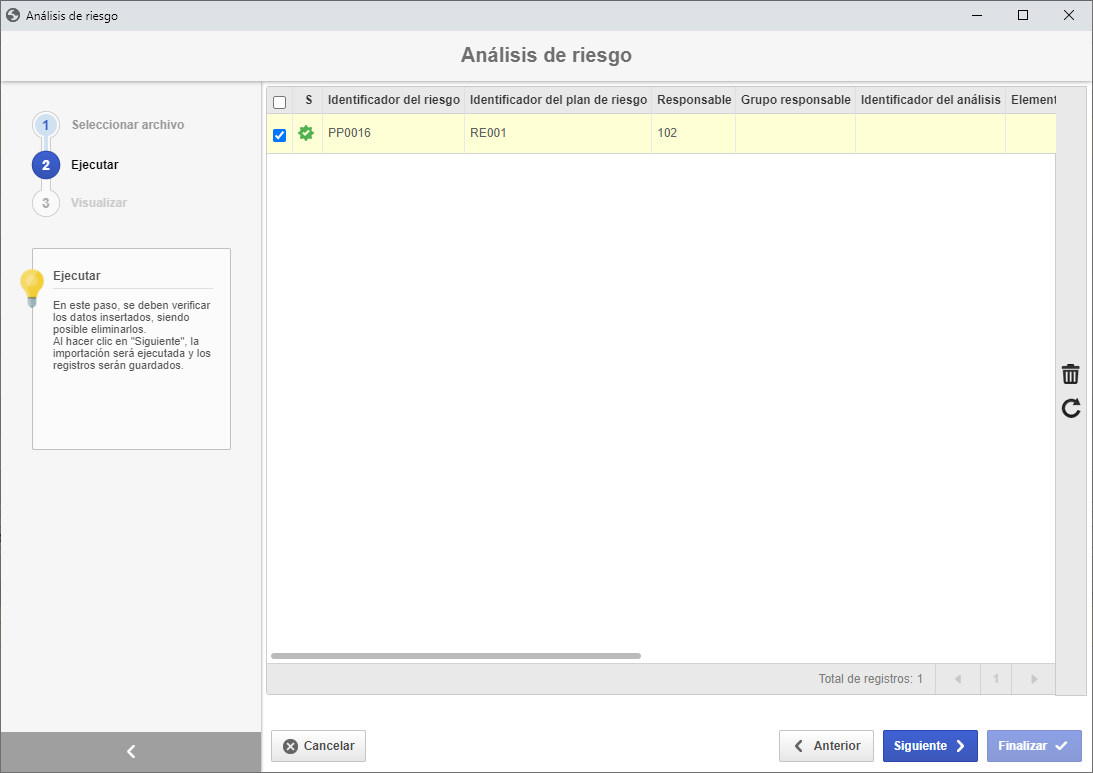Close the Análisis de riesgo window
This screenshot has width=1093, height=773.
[x=1069, y=15]
